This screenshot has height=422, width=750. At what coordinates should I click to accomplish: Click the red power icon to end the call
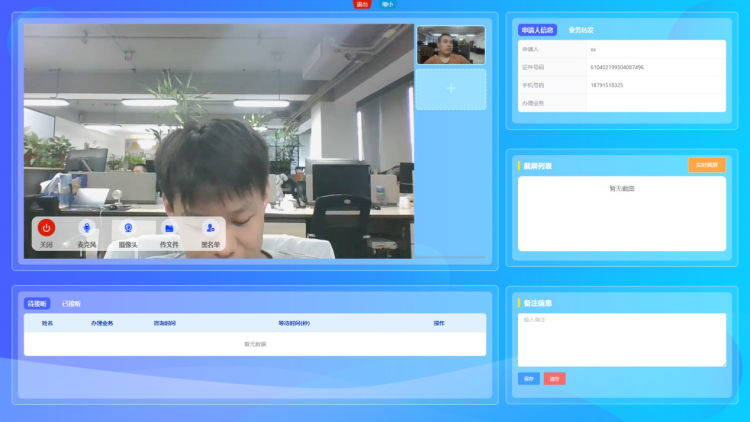(46, 228)
